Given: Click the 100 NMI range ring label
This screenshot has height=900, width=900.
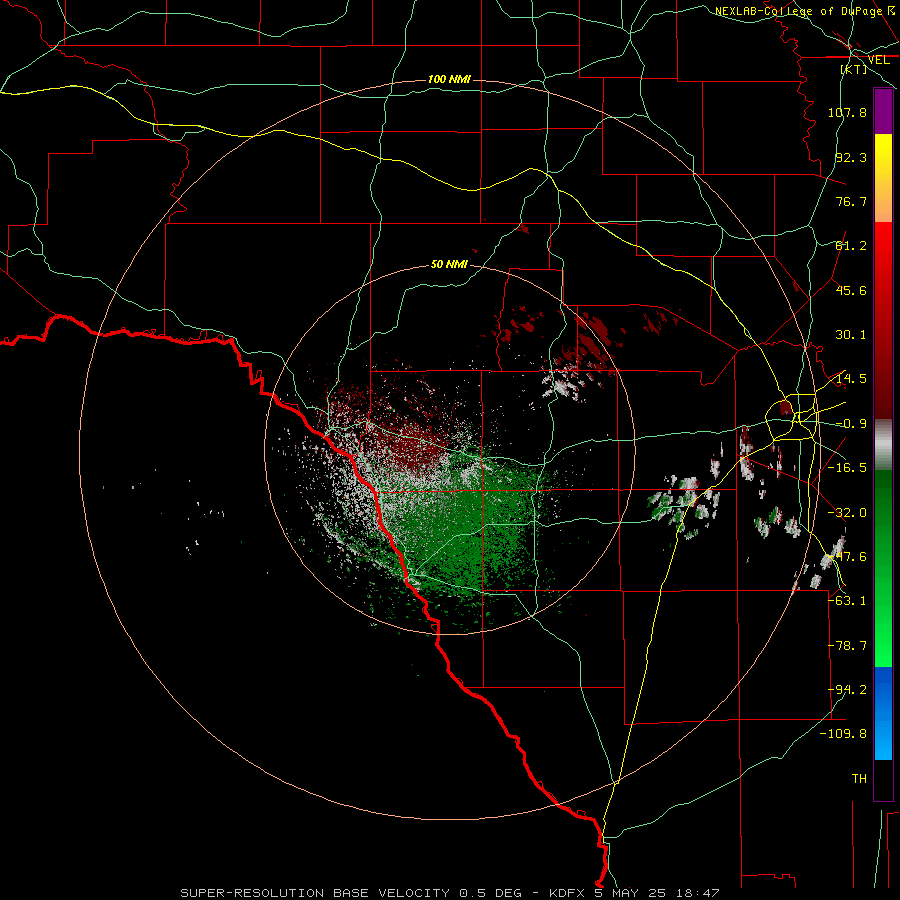Looking at the screenshot, I should tap(449, 79).
